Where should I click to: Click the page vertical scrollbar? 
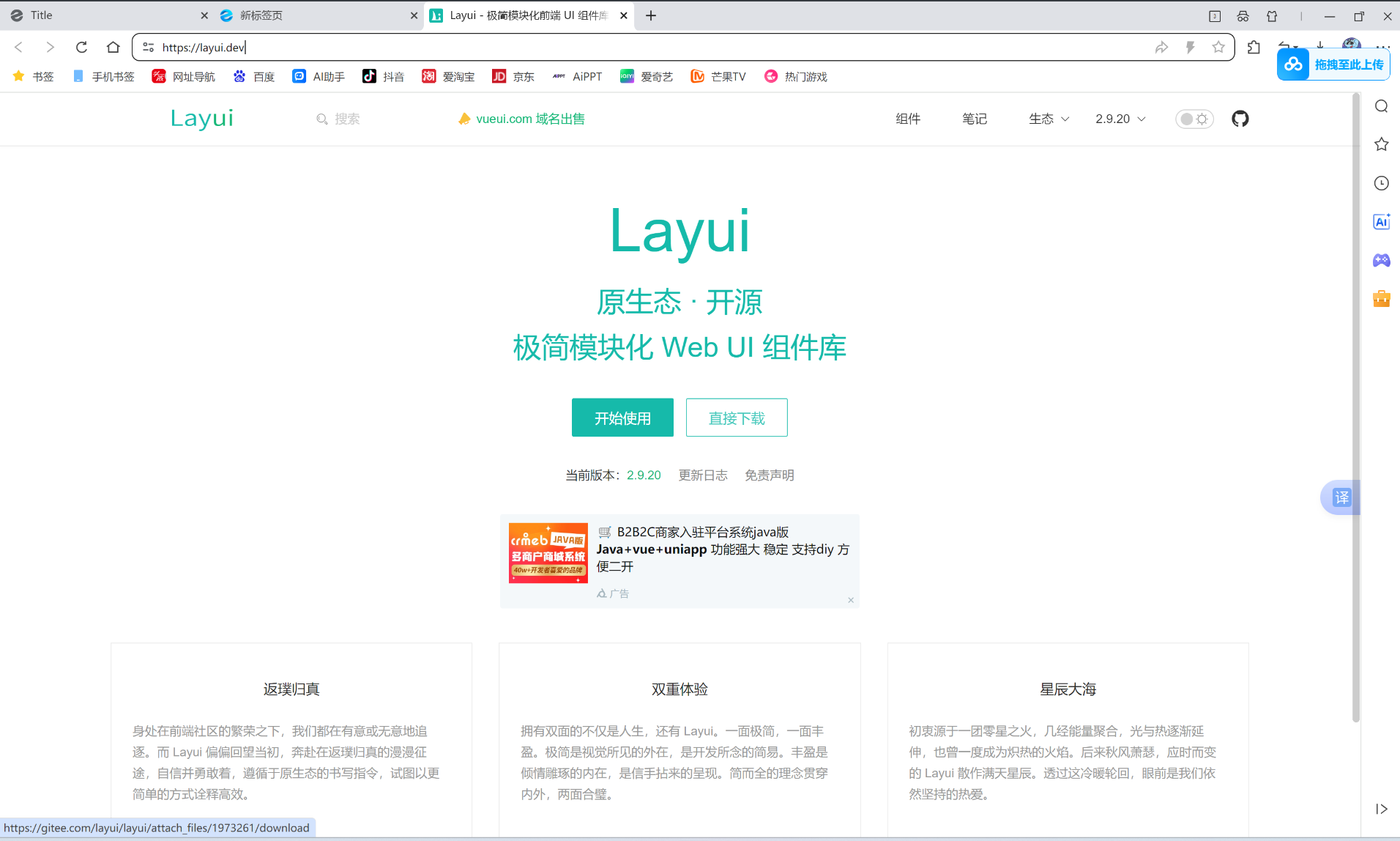click(1355, 407)
